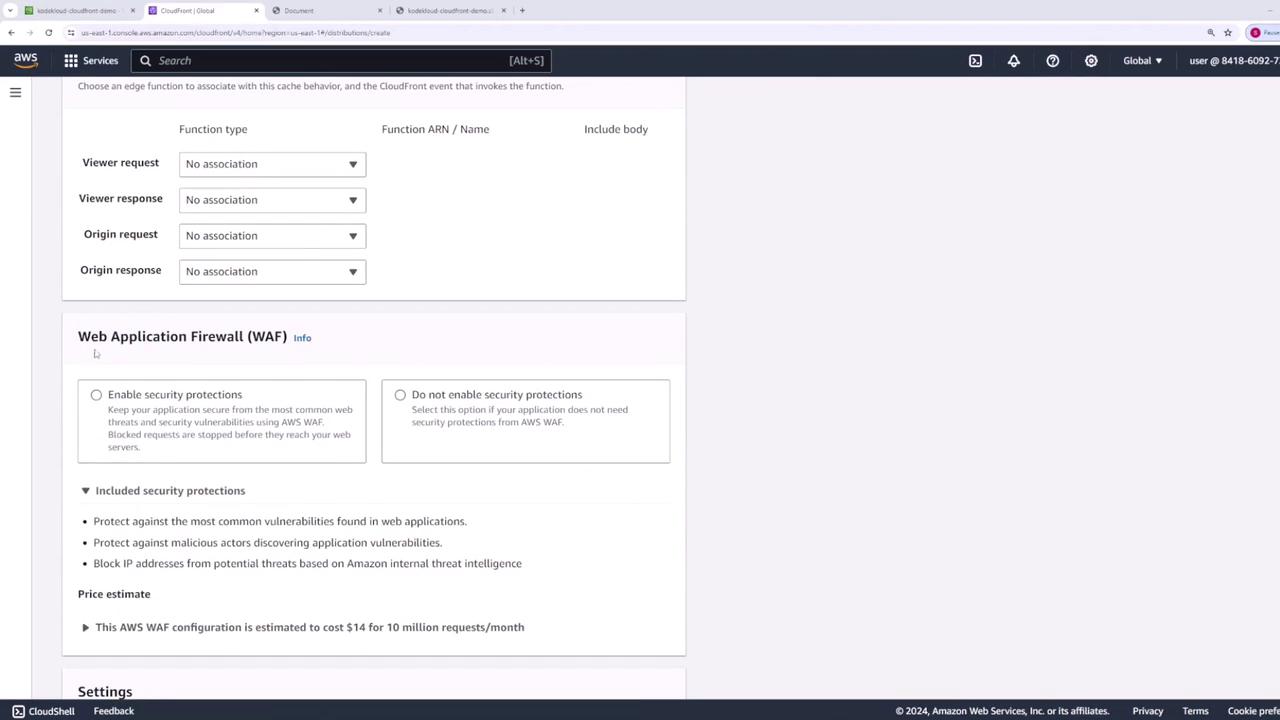Launch CloudShell from the top navigation bar
This screenshot has height=720, width=1280.
coord(975,61)
